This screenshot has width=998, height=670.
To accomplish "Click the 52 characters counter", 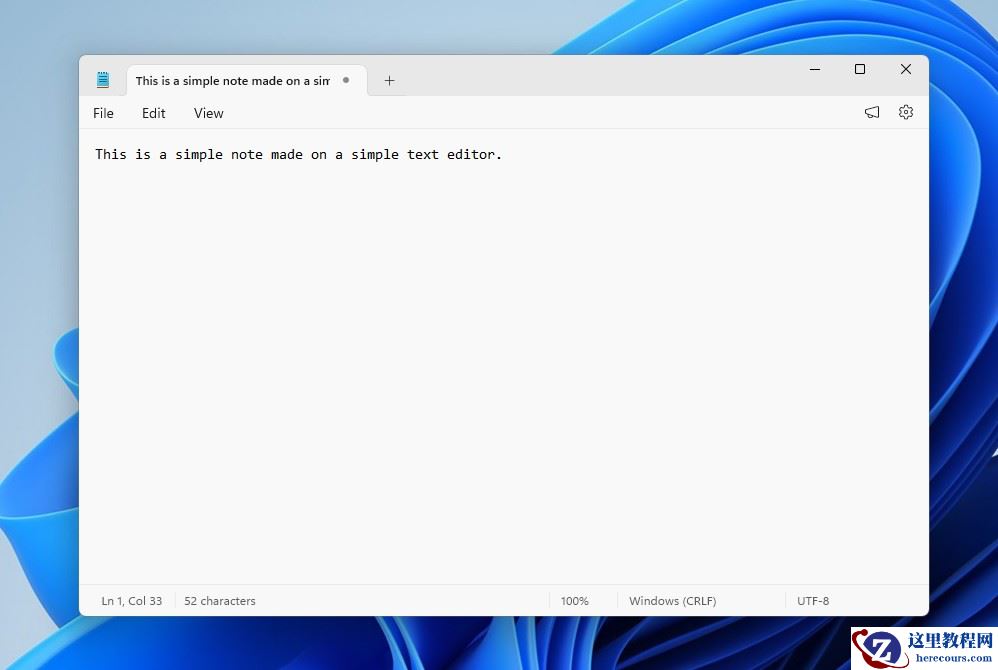I will tap(219, 601).
